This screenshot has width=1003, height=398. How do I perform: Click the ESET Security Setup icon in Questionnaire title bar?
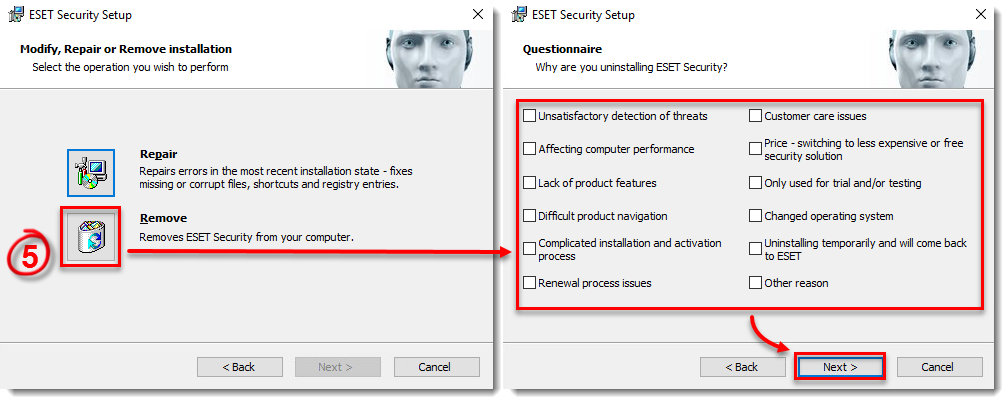[x=522, y=15]
